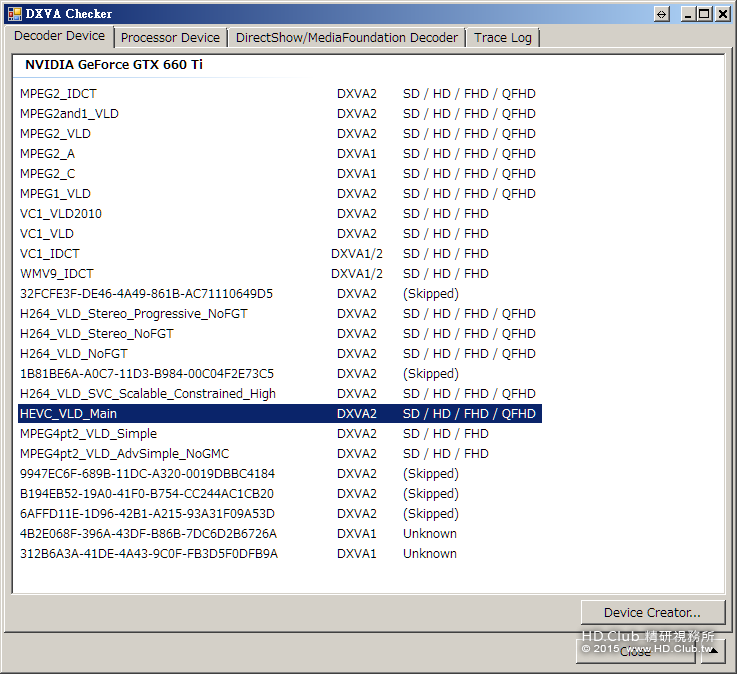Image resolution: width=737 pixels, height=674 pixels.
Task: Select the MPEG2_C row
Action: tap(280, 173)
